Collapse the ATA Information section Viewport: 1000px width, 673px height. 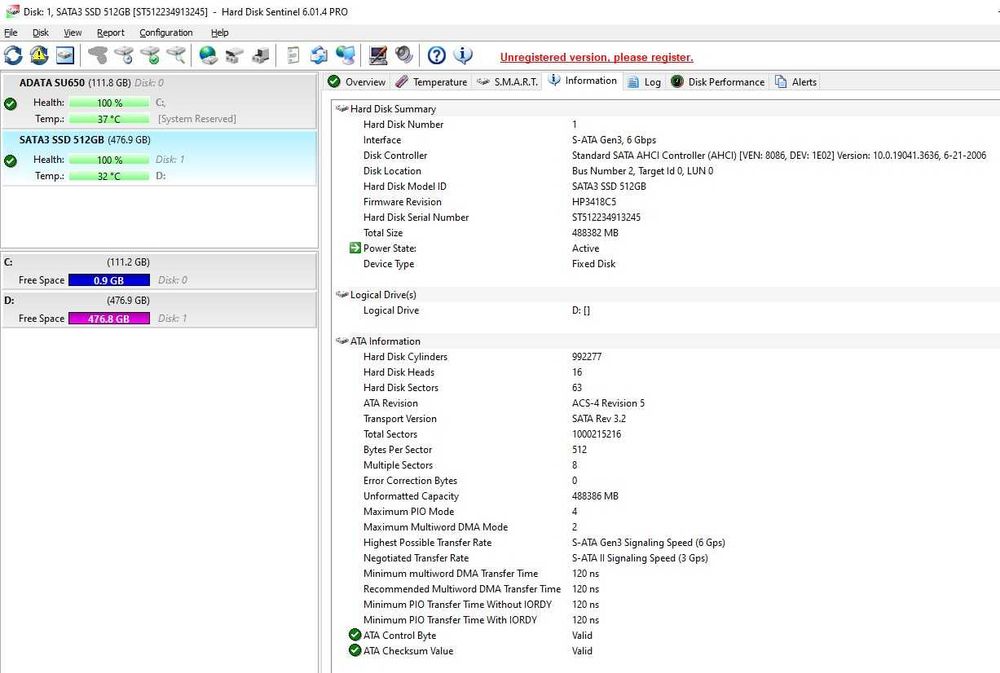[342, 341]
